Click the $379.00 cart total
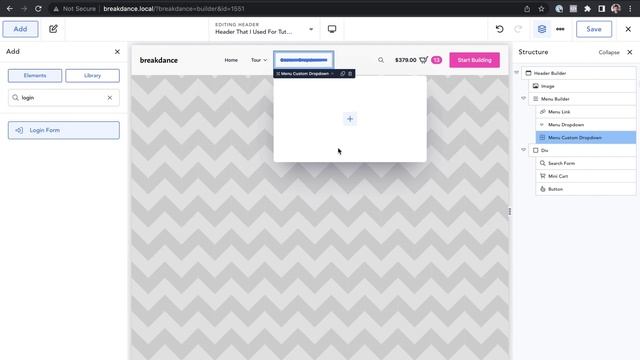This screenshot has width=640, height=360. click(405, 60)
